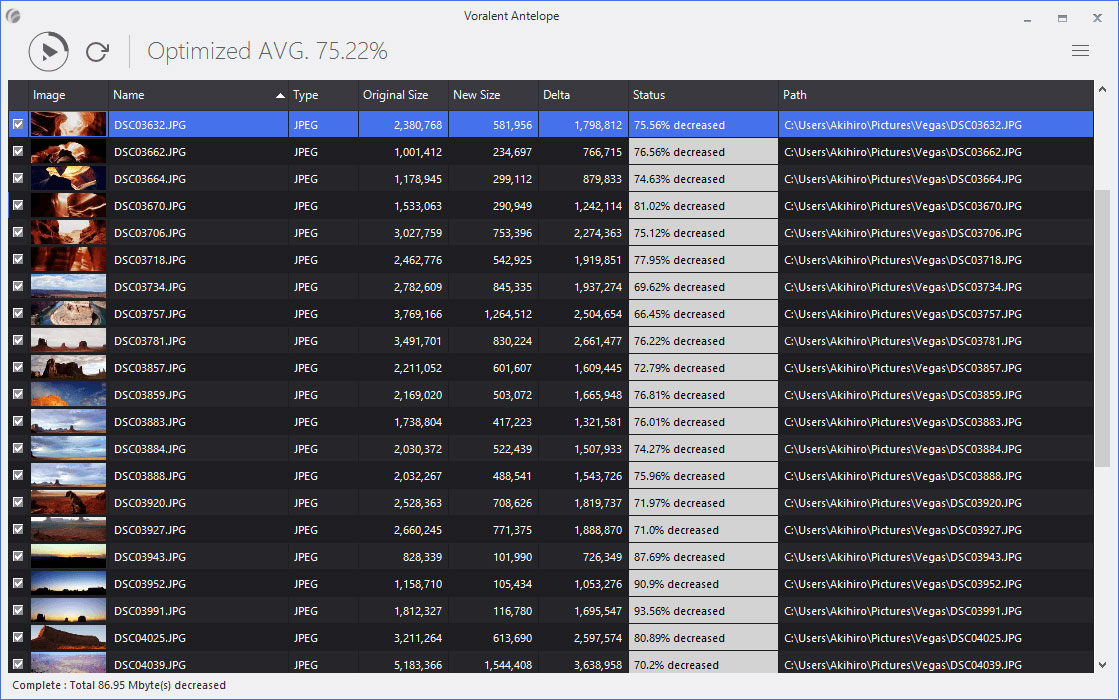The image size is (1119, 700).
Task: Sort the list by Original Size column
Action: click(x=395, y=96)
